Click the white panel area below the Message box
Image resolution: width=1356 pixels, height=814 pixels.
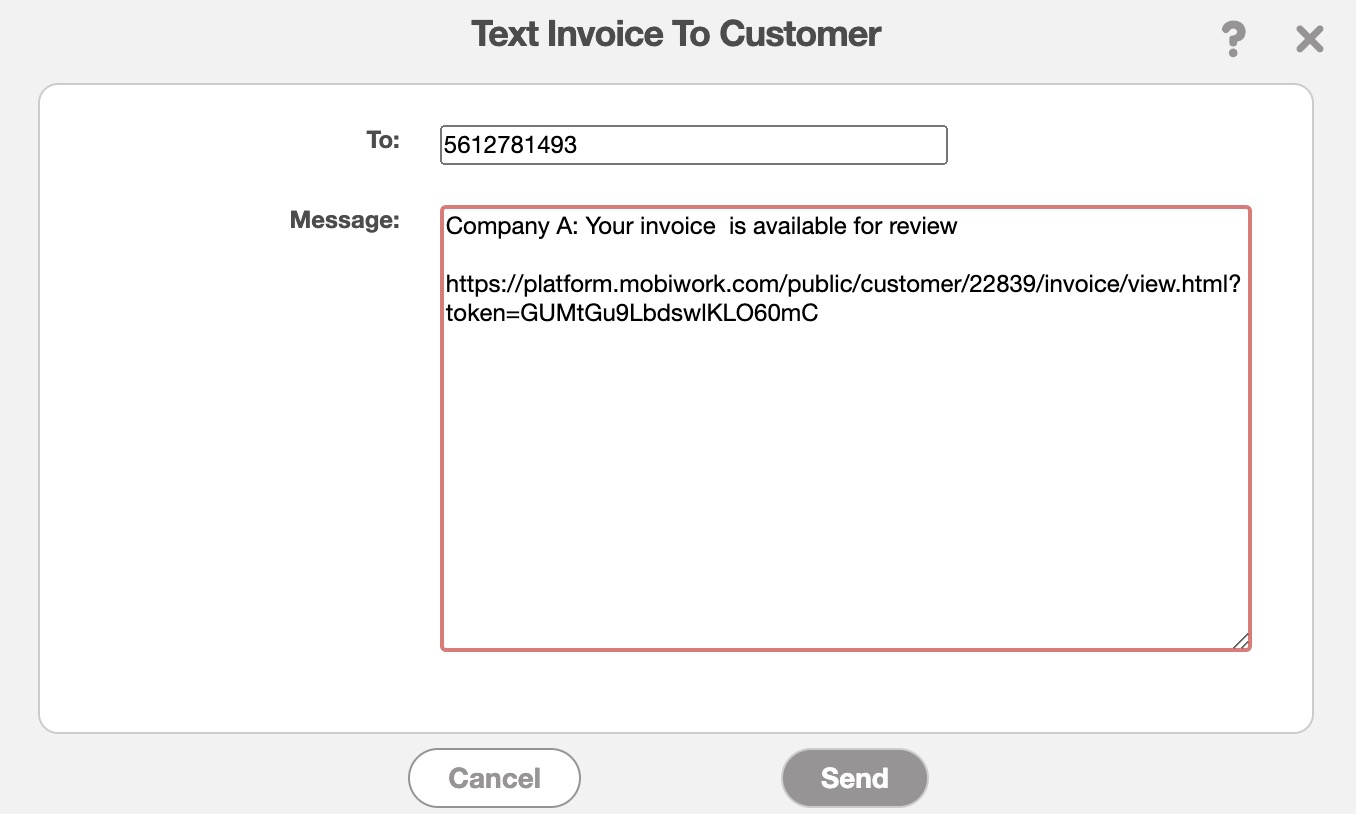click(845, 692)
